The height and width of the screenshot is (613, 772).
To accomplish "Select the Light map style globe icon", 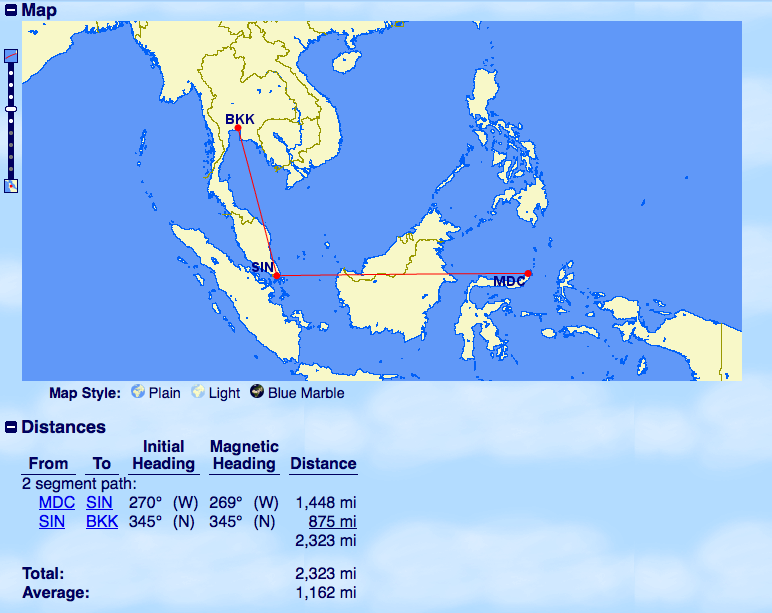I will coord(198,391).
